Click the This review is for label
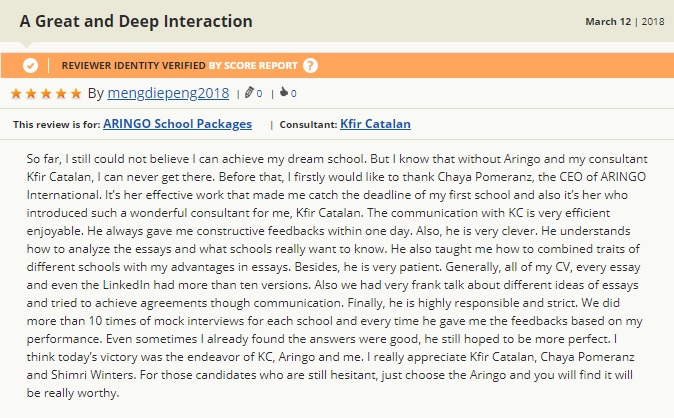 [x=57, y=125]
